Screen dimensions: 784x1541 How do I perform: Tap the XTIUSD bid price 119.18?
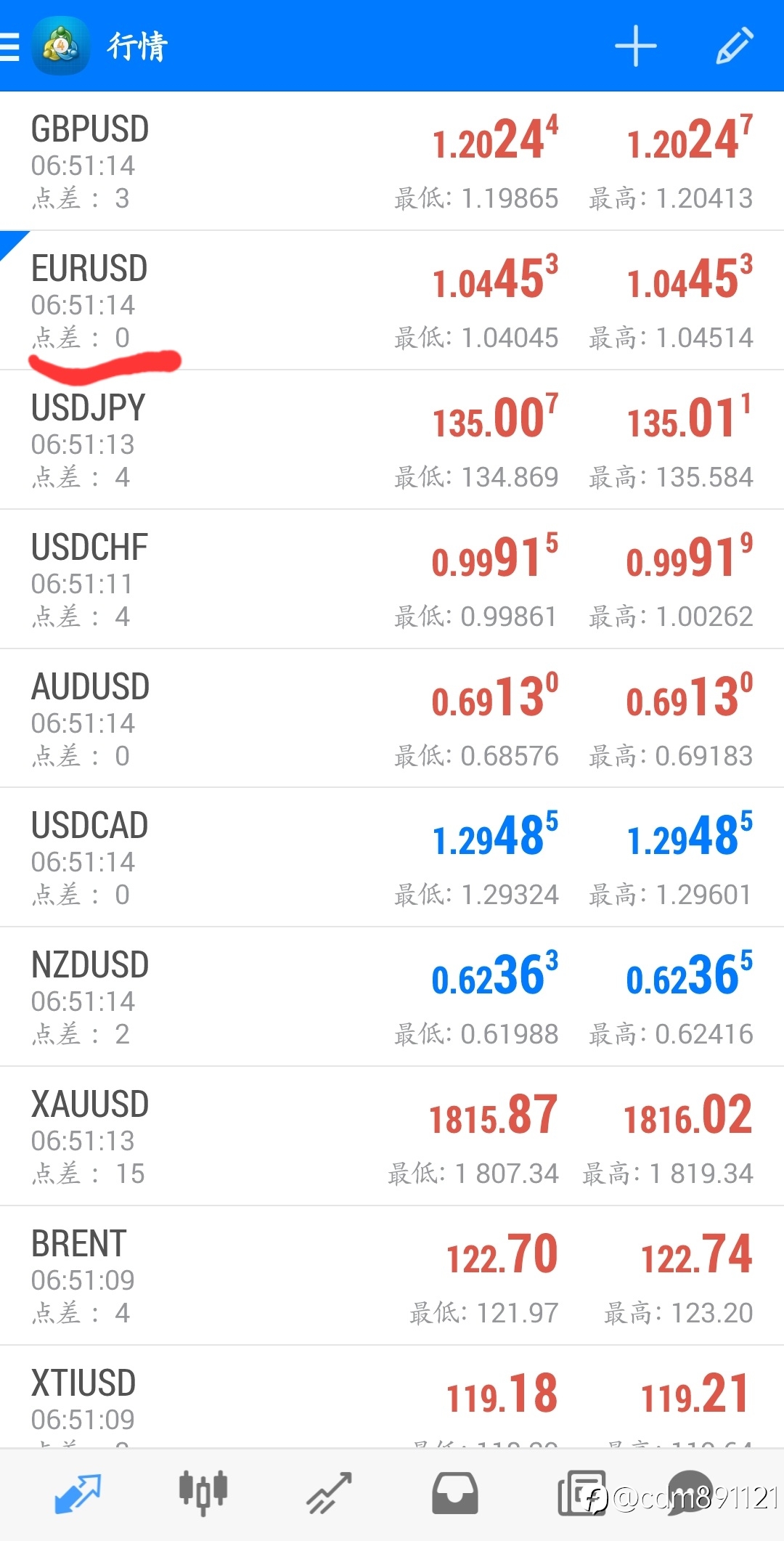point(502,1394)
